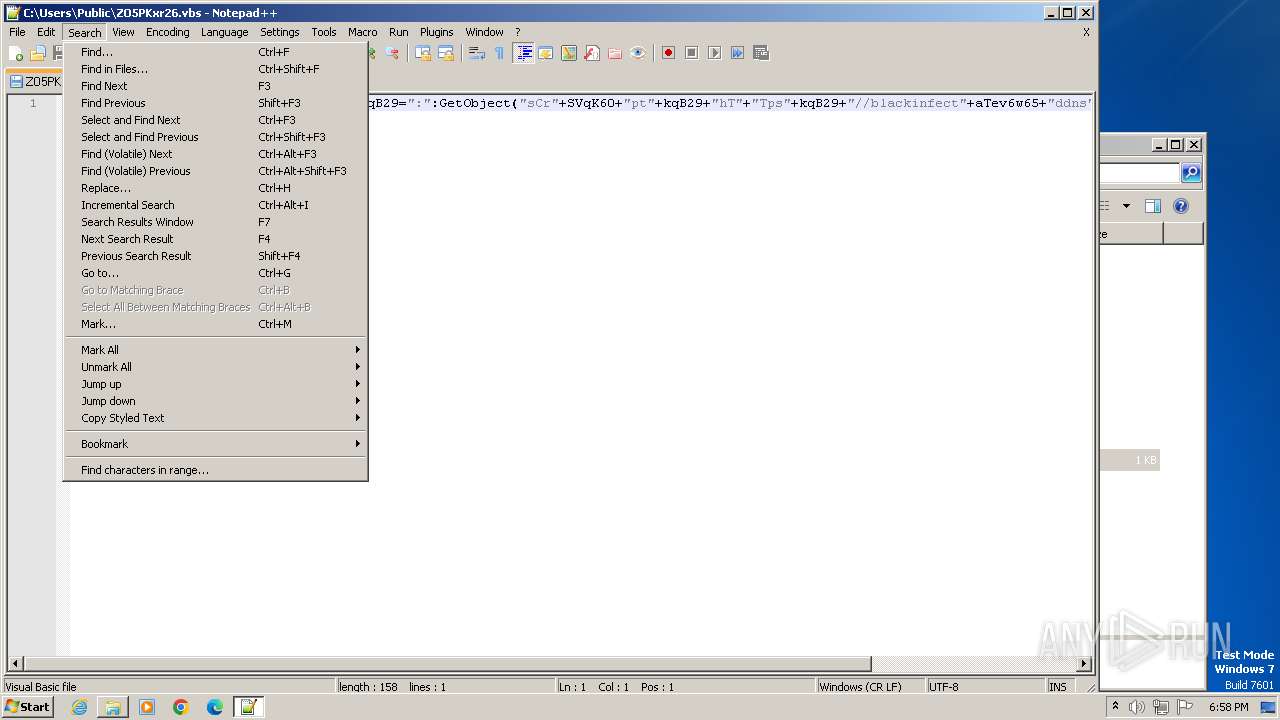1280x720 pixels.
Task: Open the Edit menu
Action: pyautogui.click(x=46, y=32)
